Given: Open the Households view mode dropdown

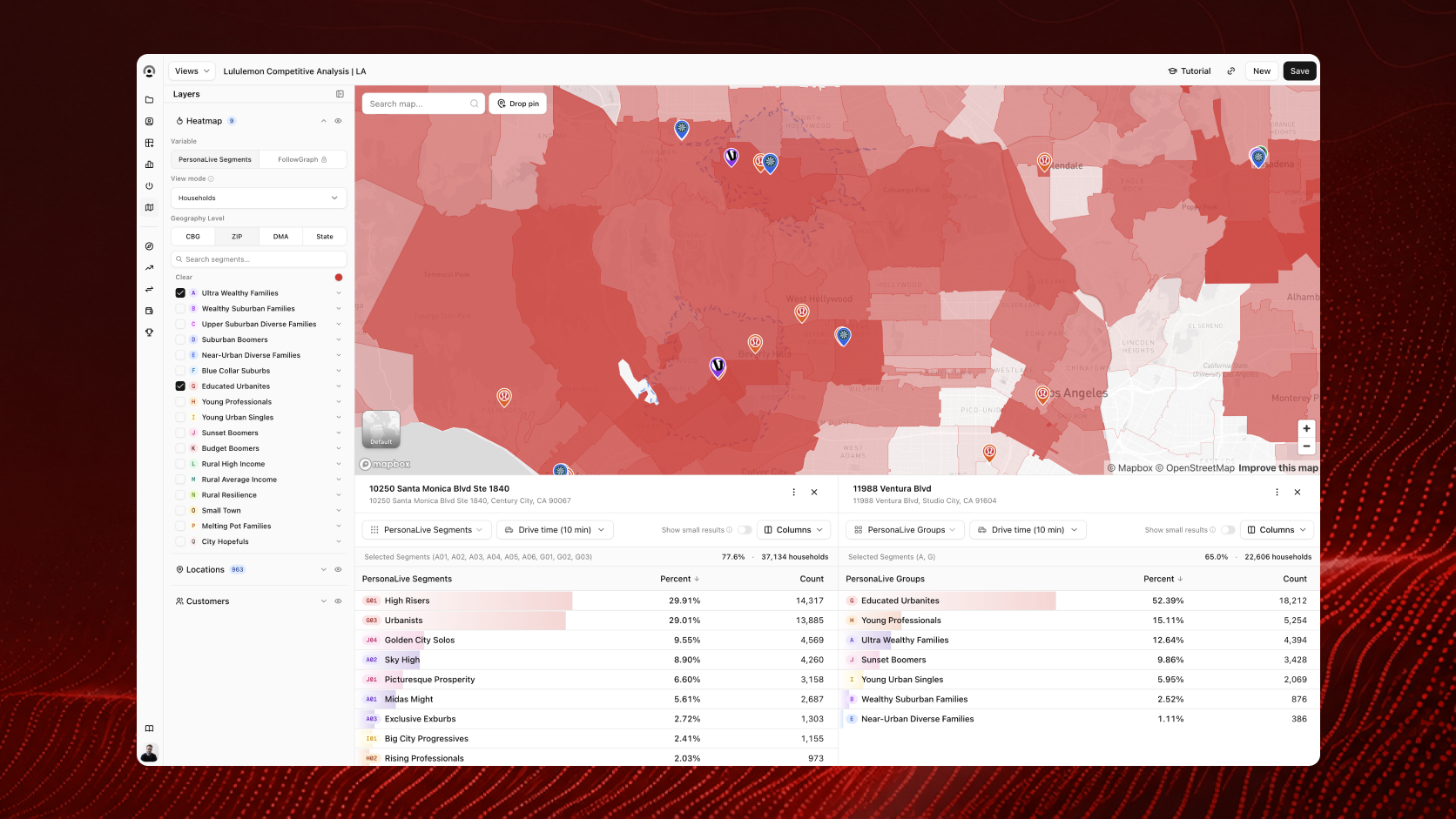Looking at the screenshot, I should point(259,198).
